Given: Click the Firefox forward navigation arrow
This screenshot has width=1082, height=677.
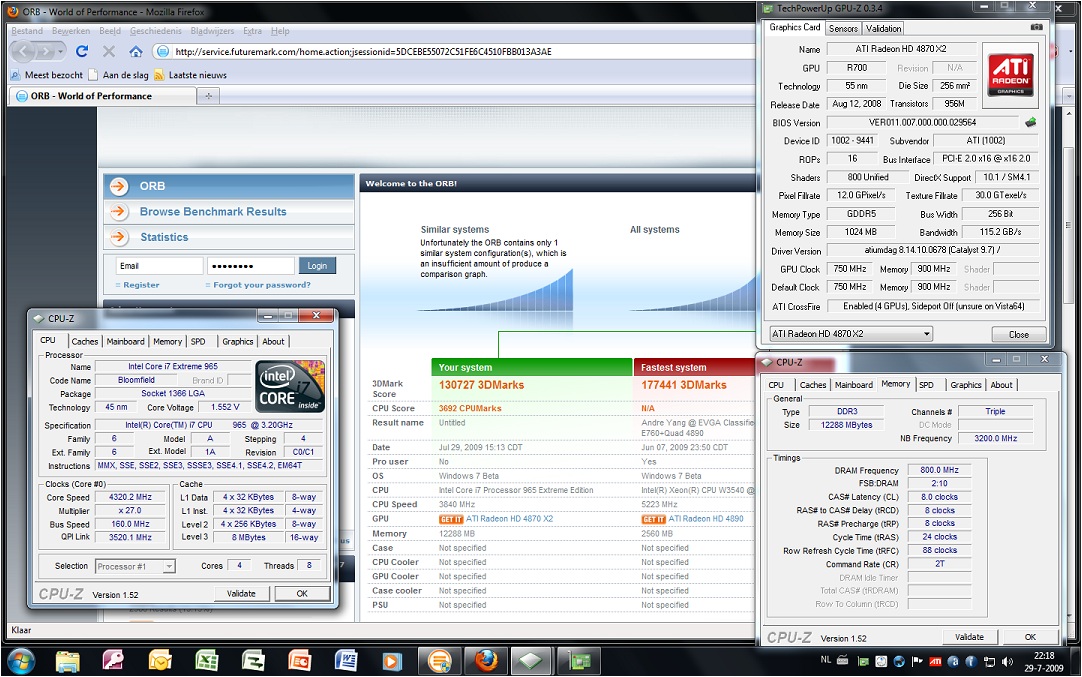Looking at the screenshot, I should [45, 51].
